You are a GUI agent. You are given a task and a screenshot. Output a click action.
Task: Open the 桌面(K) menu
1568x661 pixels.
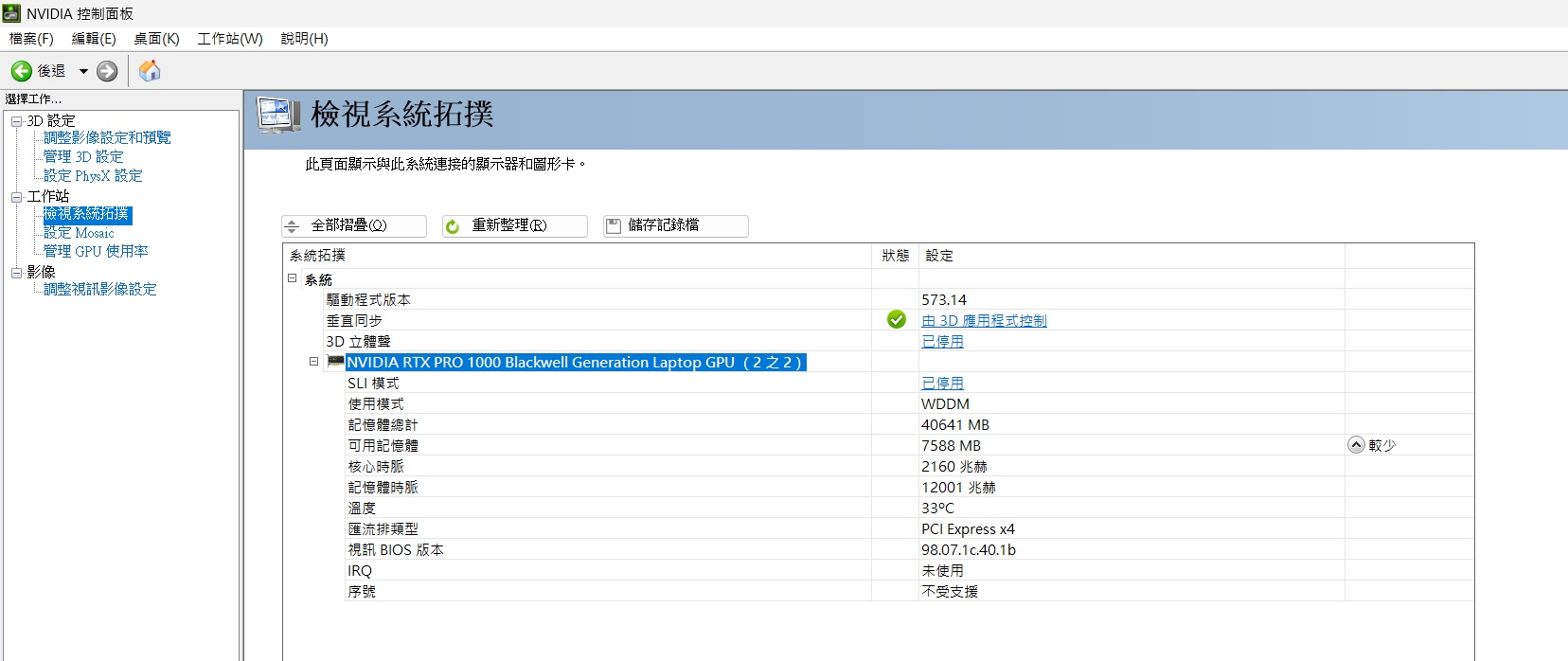156,39
